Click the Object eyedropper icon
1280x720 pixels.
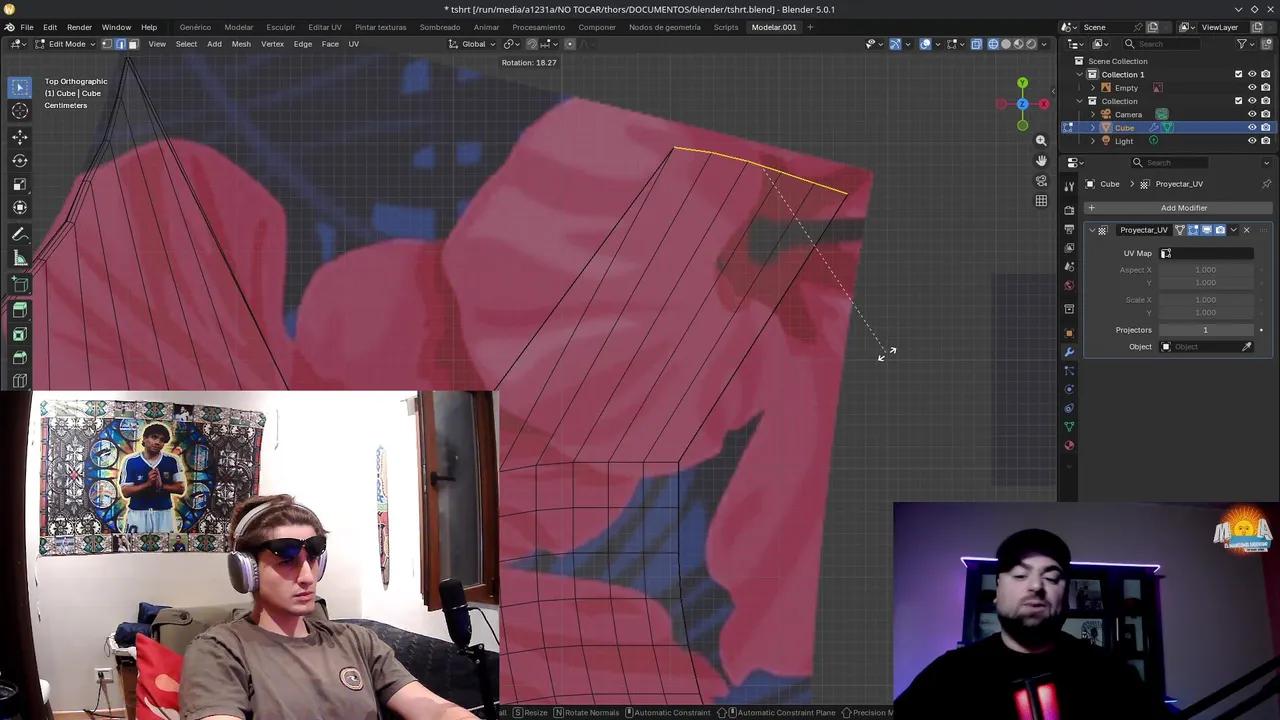[1247, 347]
